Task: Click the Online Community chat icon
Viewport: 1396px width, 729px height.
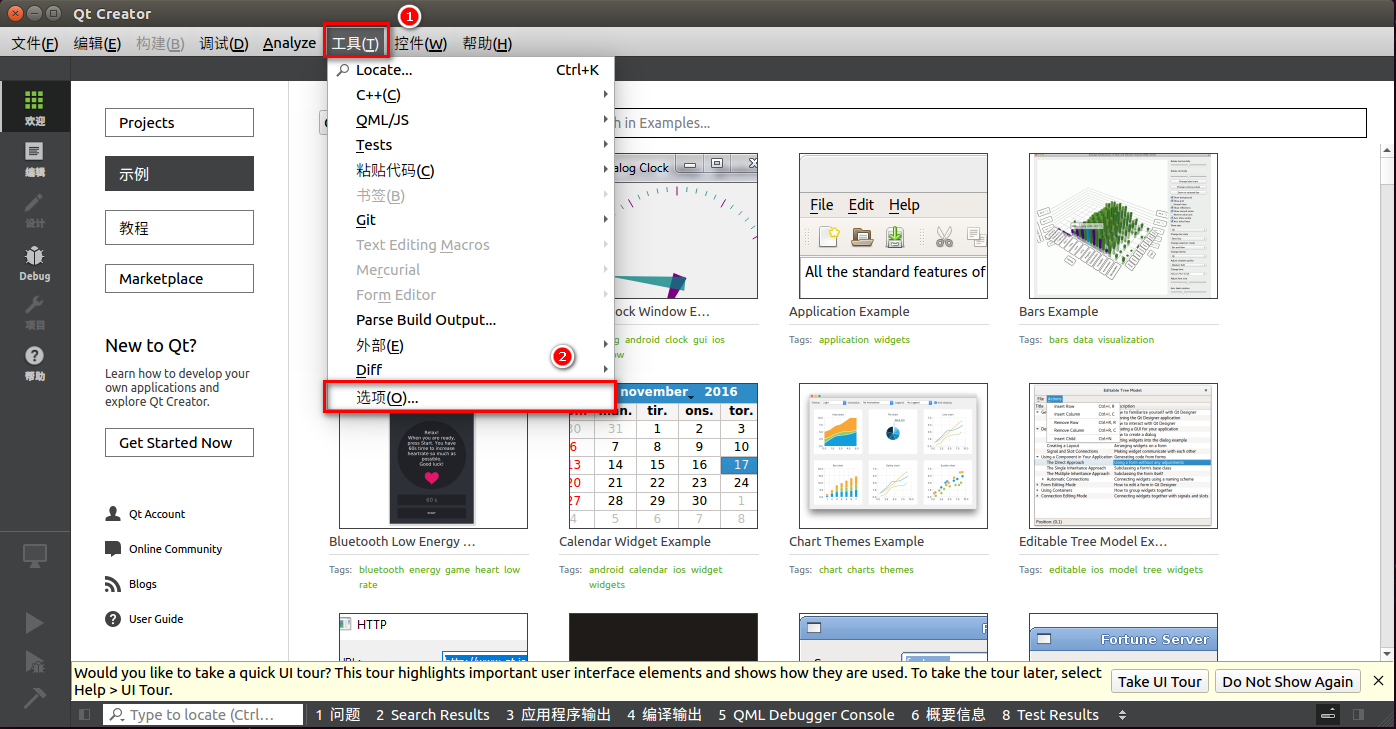Action: [x=113, y=549]
